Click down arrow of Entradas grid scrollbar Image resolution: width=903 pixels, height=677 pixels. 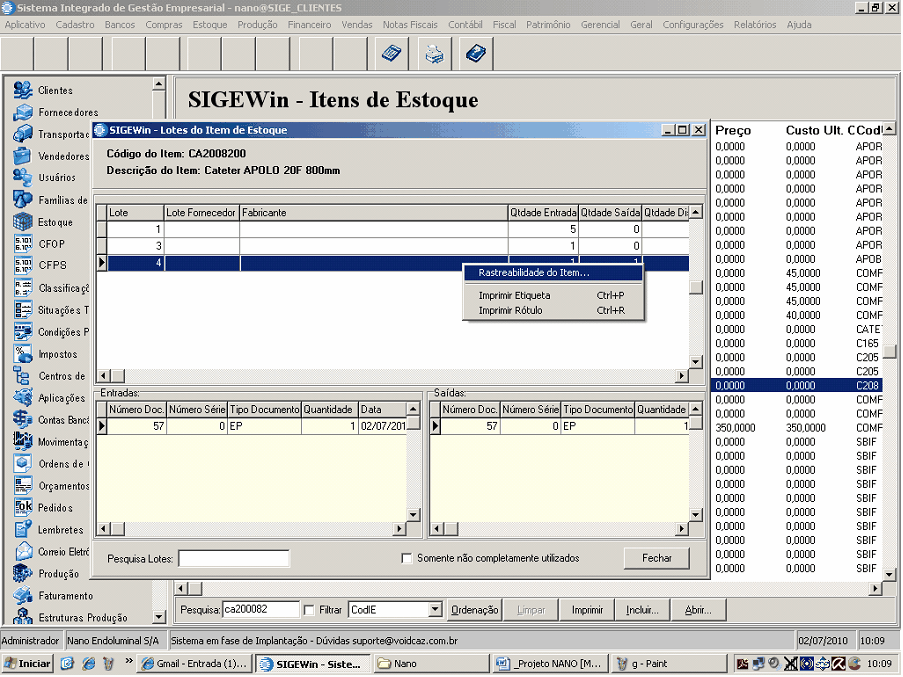tap(413, 515)
